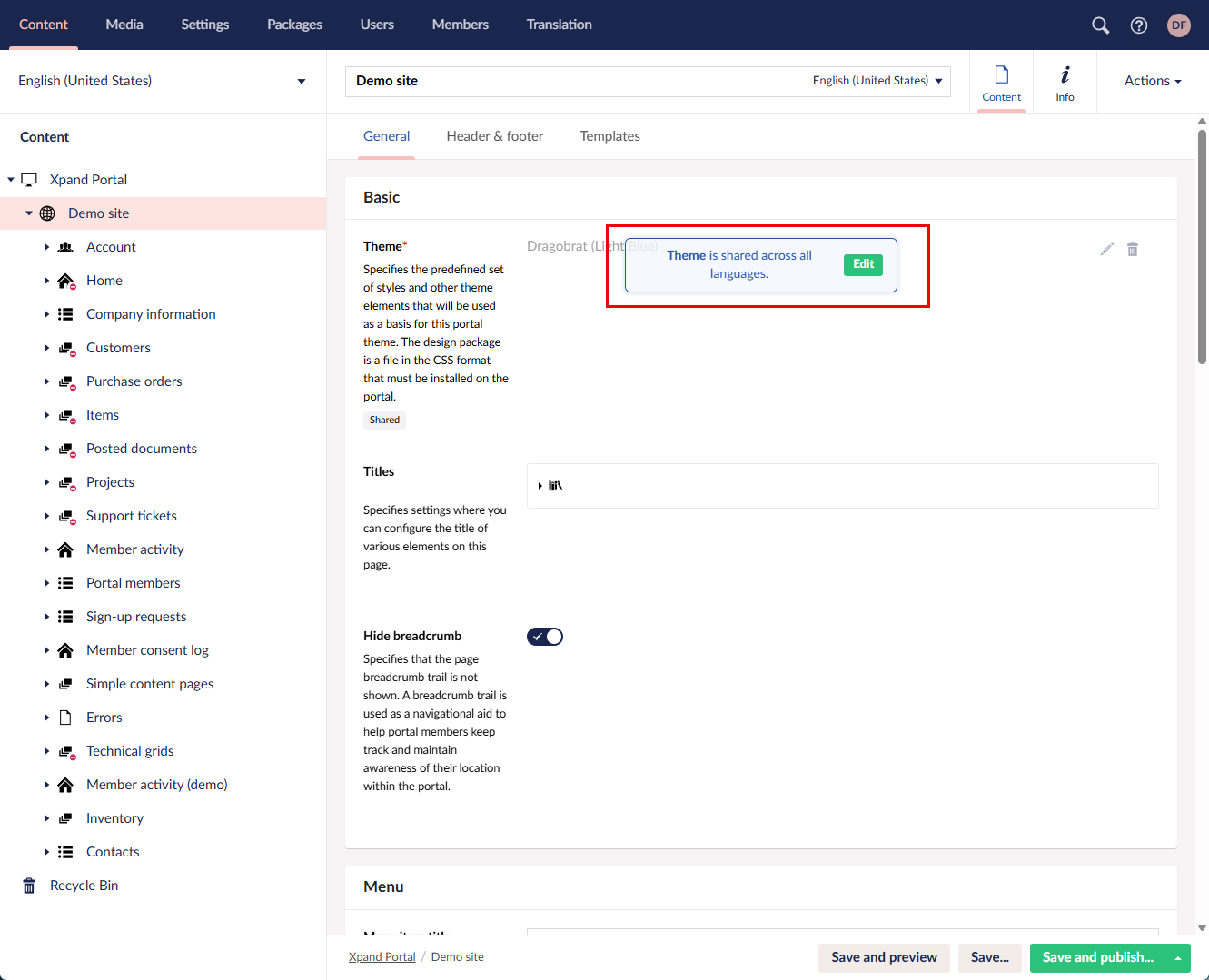The height and width of the screenshot is (980, 1209).
Task: Select the Recycle Bin icon
Action: point(29,886)
